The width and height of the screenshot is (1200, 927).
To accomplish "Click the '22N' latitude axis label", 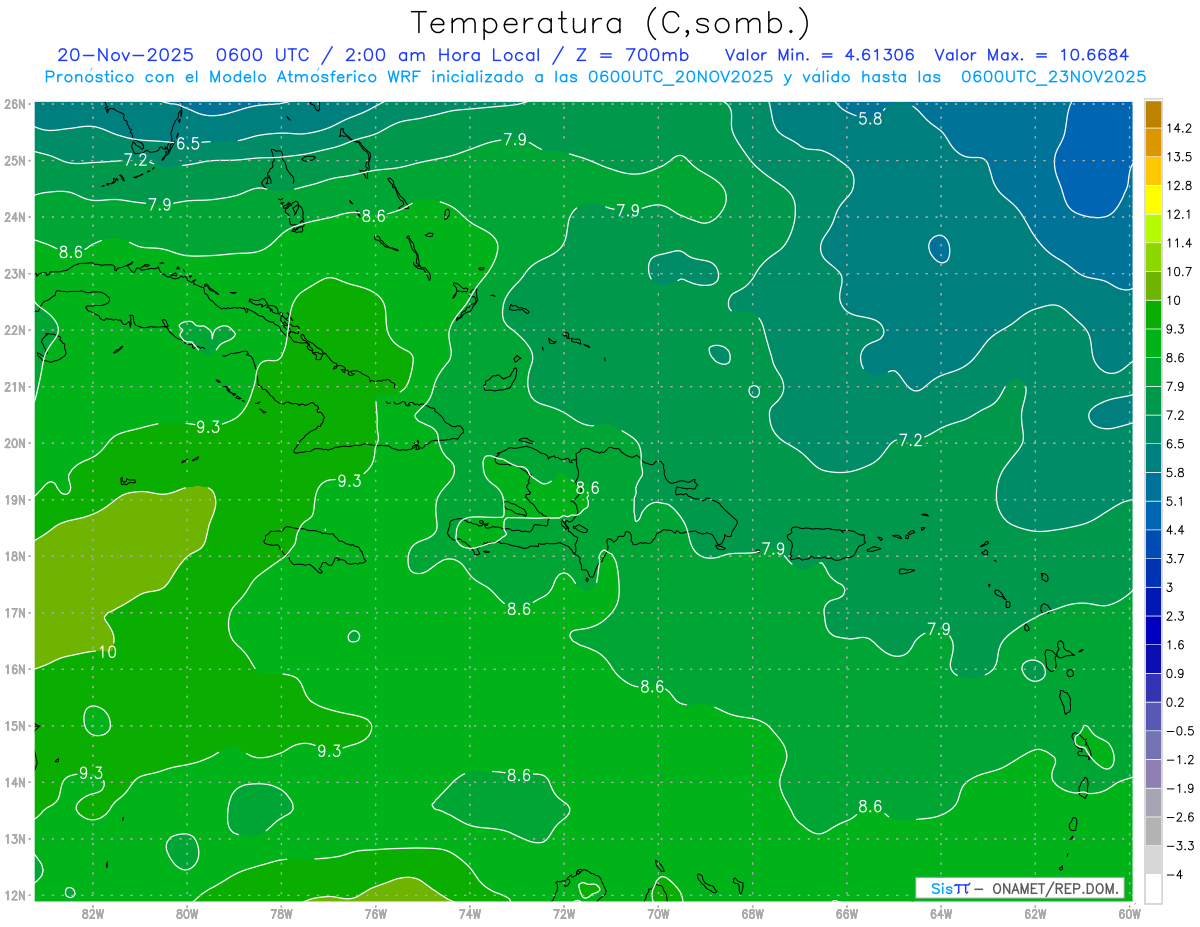I will click(15, 330).
